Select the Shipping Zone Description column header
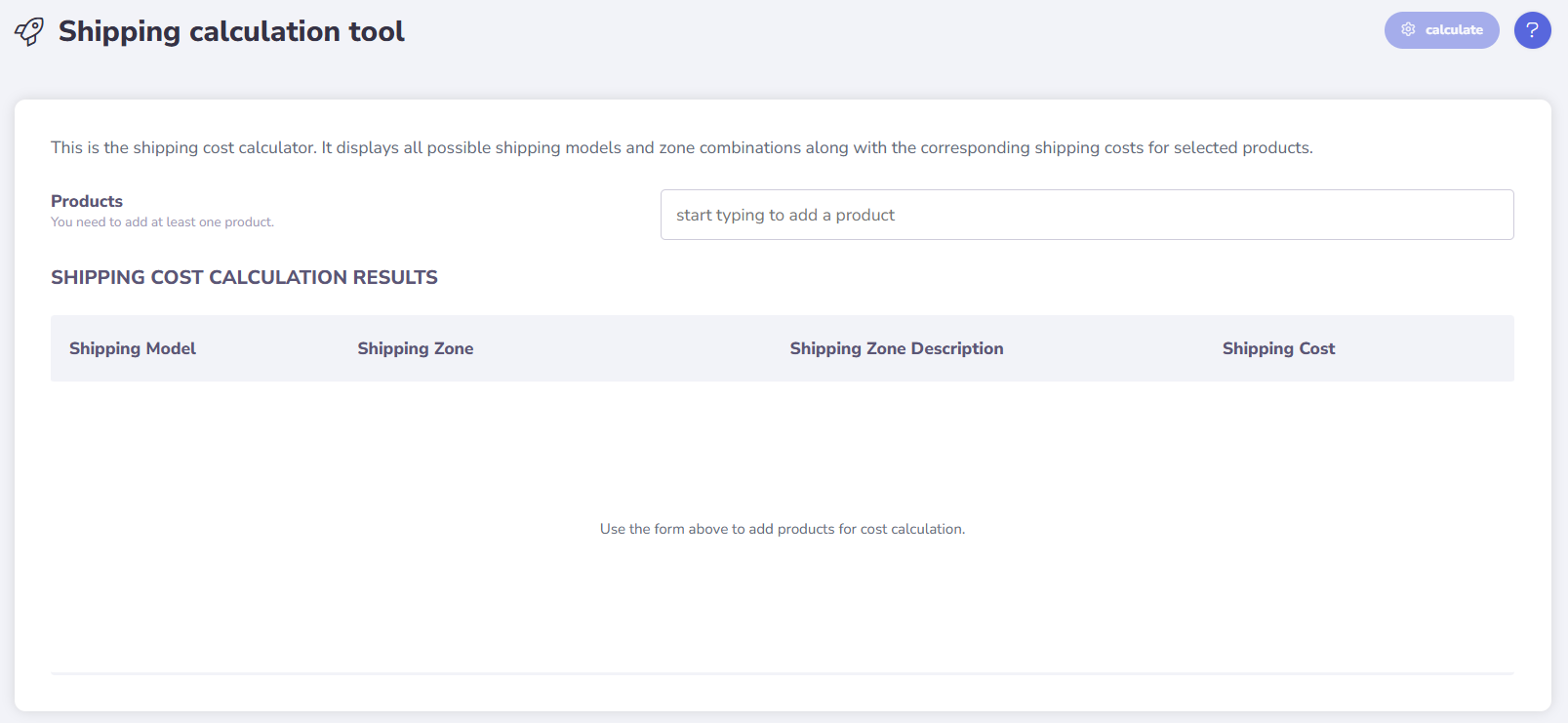Viewport: 1568px width, 723px height. (x=896, y=348)
